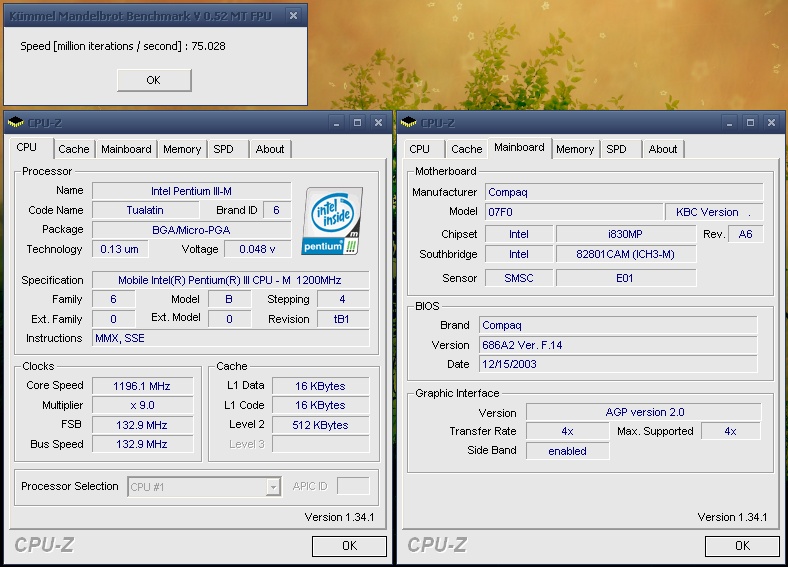The height and width of the screenshot is (567, 788).
Task: Click the 'Mobile Intel(R) Pentium(R) III CPU - M 1200MHz' specification
Action: (230, 280)
